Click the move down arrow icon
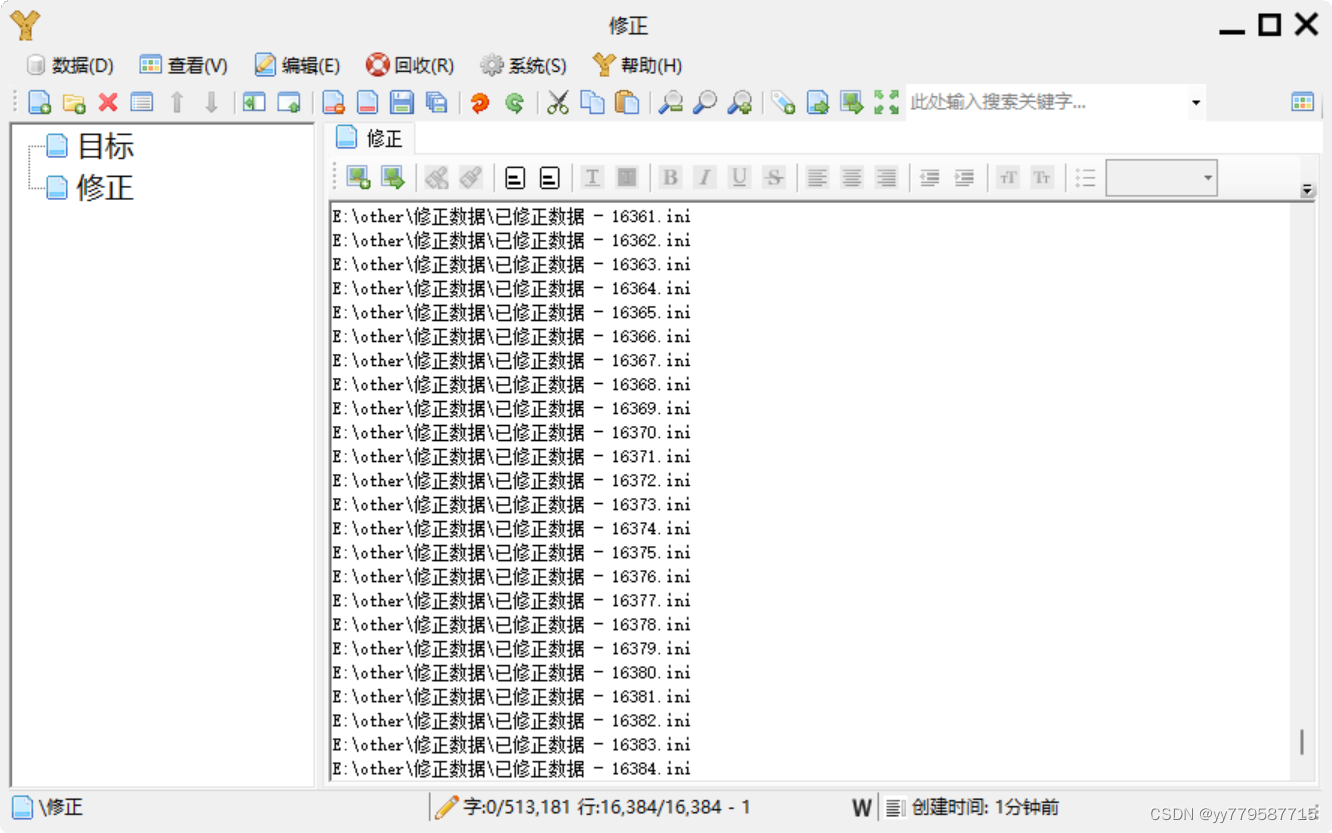Screen dimensions: 1332x833 pyautogui.click(x=211, y=102)
